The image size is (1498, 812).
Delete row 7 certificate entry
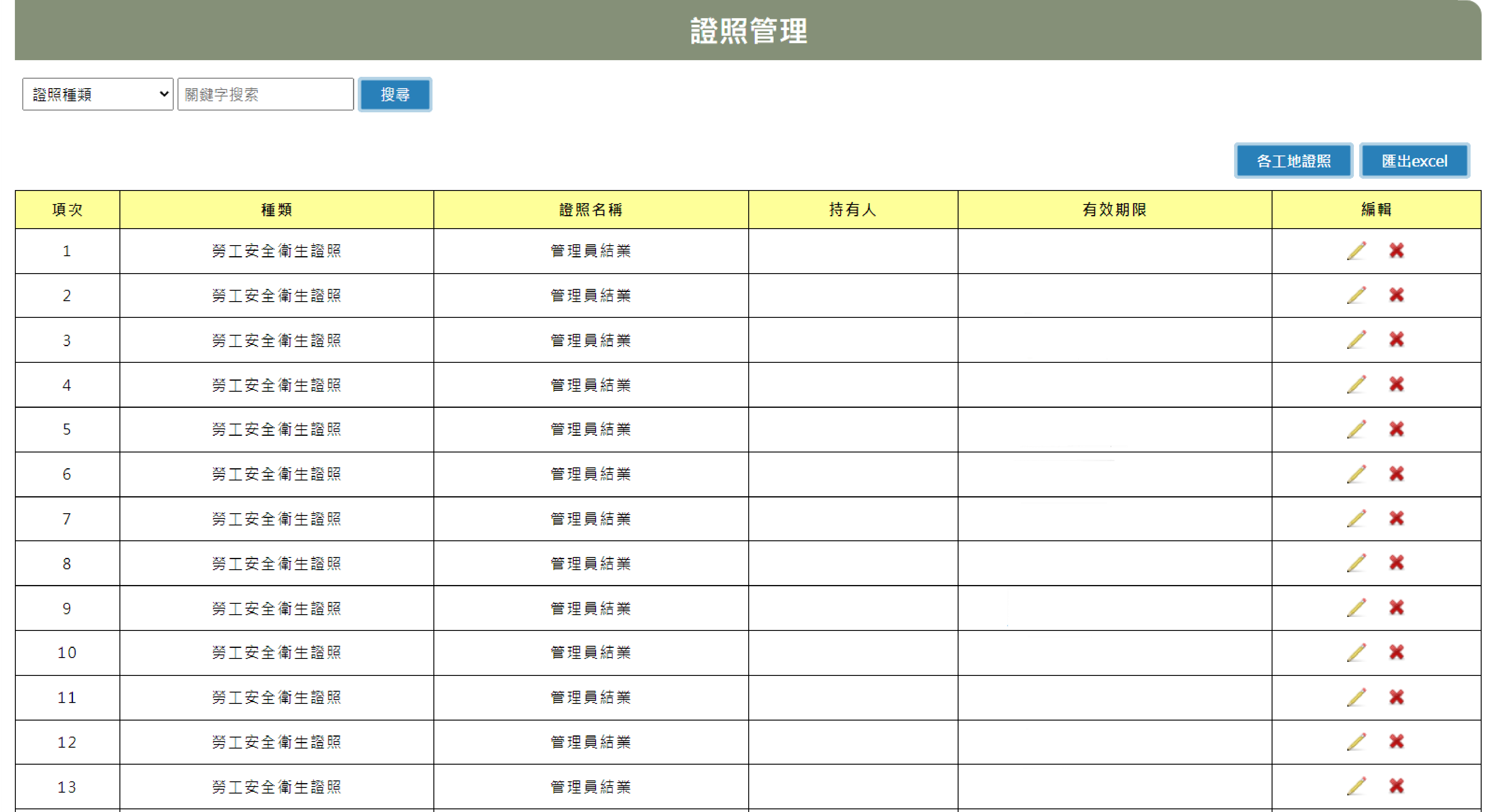coord(1396,518)
